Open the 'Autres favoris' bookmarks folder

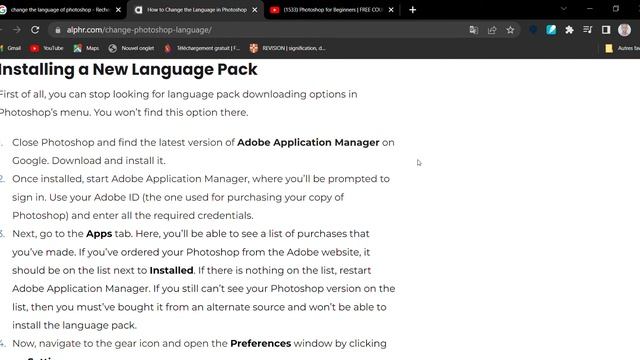click(622, 48)
